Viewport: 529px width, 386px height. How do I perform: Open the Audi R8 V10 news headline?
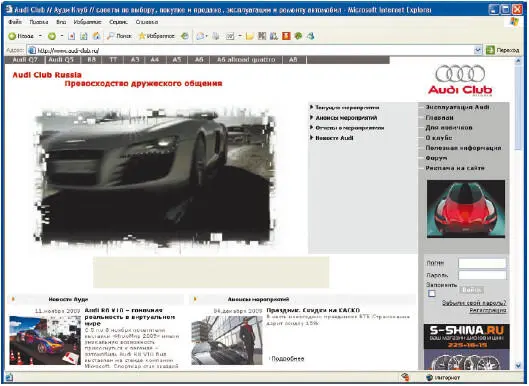(130, 317)
